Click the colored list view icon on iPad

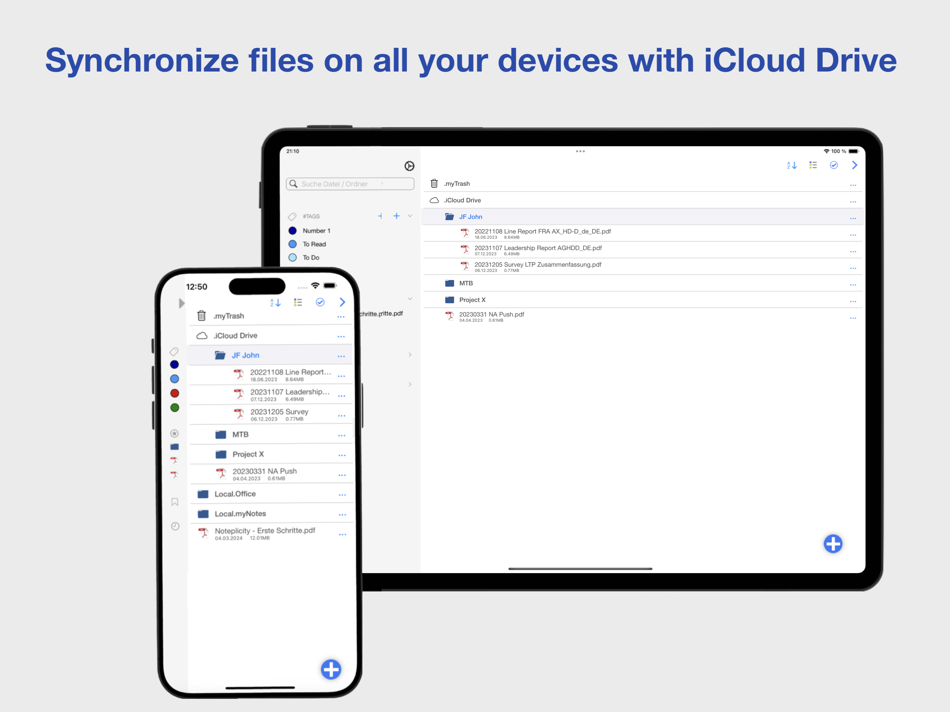(813, 165)
